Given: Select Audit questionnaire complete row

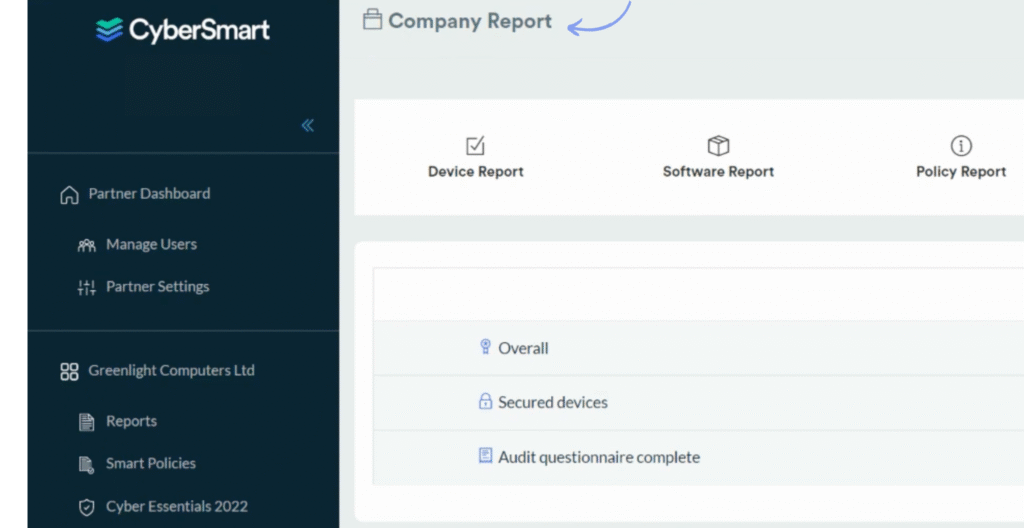Looking at the screenshot, I should pyautogui.click(x=698, y=457).
